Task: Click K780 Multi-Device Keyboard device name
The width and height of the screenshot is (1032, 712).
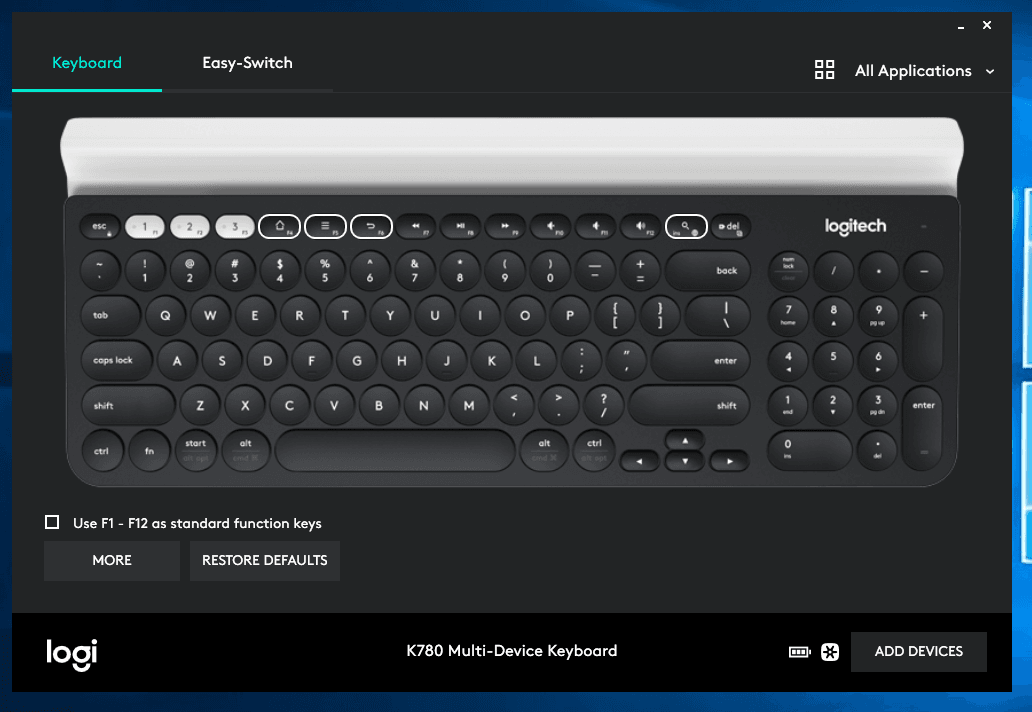Action: 511,651
